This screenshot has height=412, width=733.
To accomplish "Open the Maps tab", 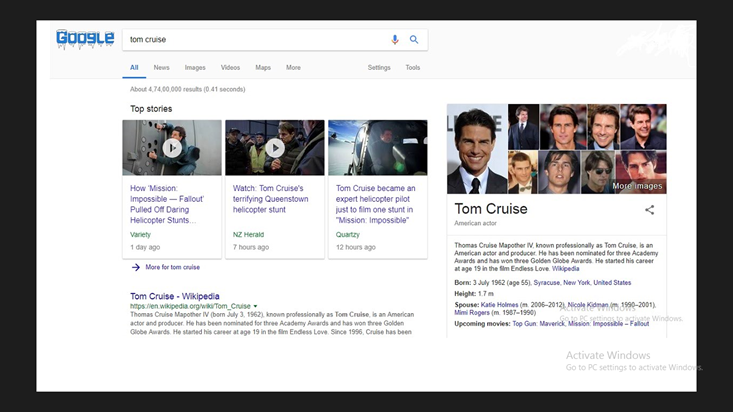I will point(263,68).
